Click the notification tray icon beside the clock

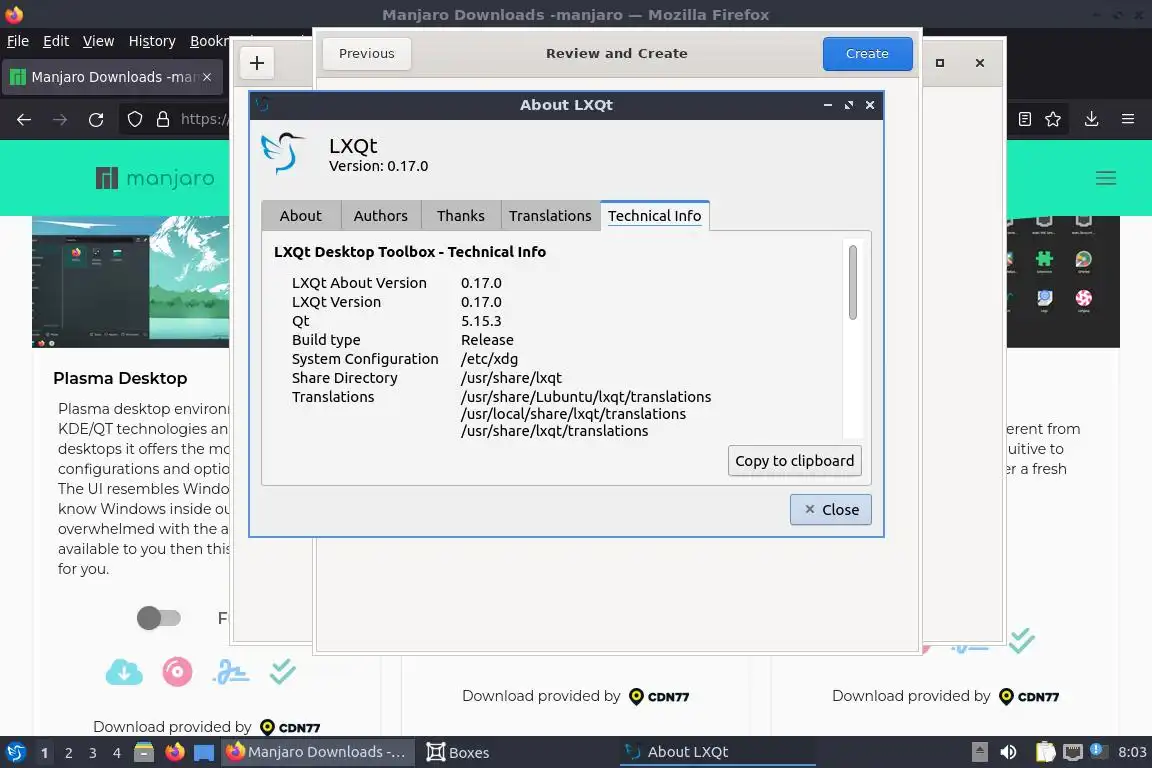coord(1097,750)
